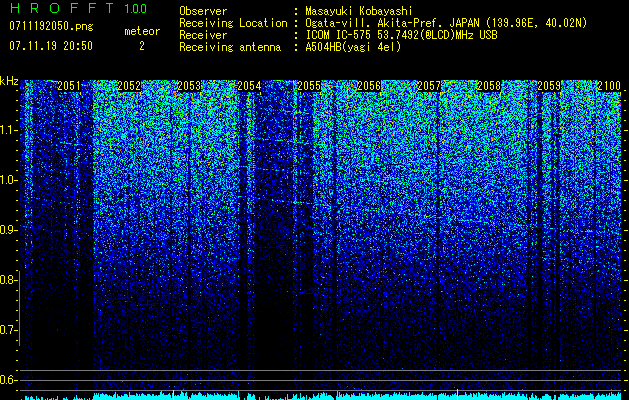This screenshot has height=400, width=629.
Task: Click Ogata-vill. Akita-Pref. JAPAN location text
Action: [x=446, y=23]
